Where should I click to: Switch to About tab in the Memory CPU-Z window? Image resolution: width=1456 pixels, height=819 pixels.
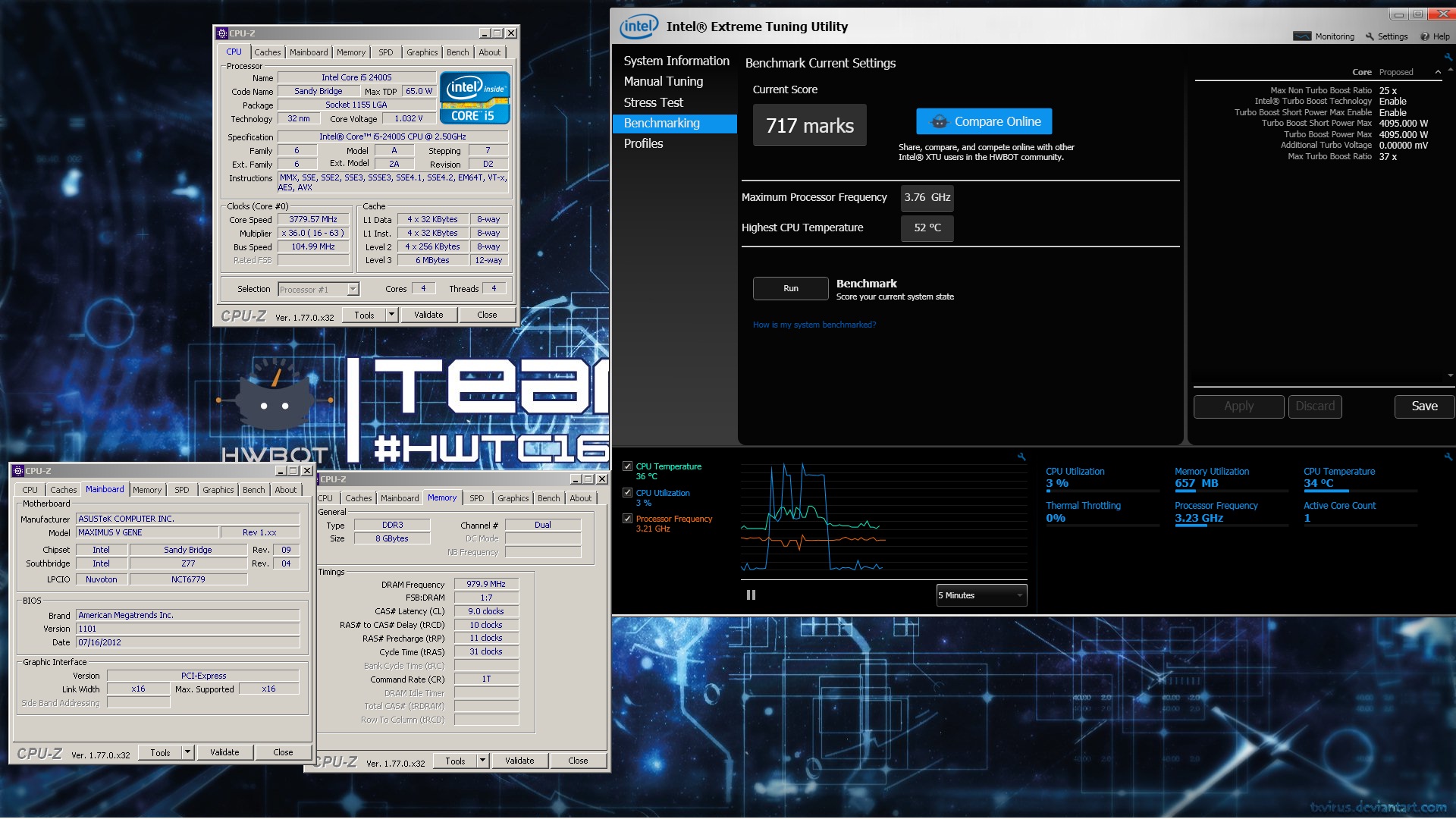coord(581,498)
